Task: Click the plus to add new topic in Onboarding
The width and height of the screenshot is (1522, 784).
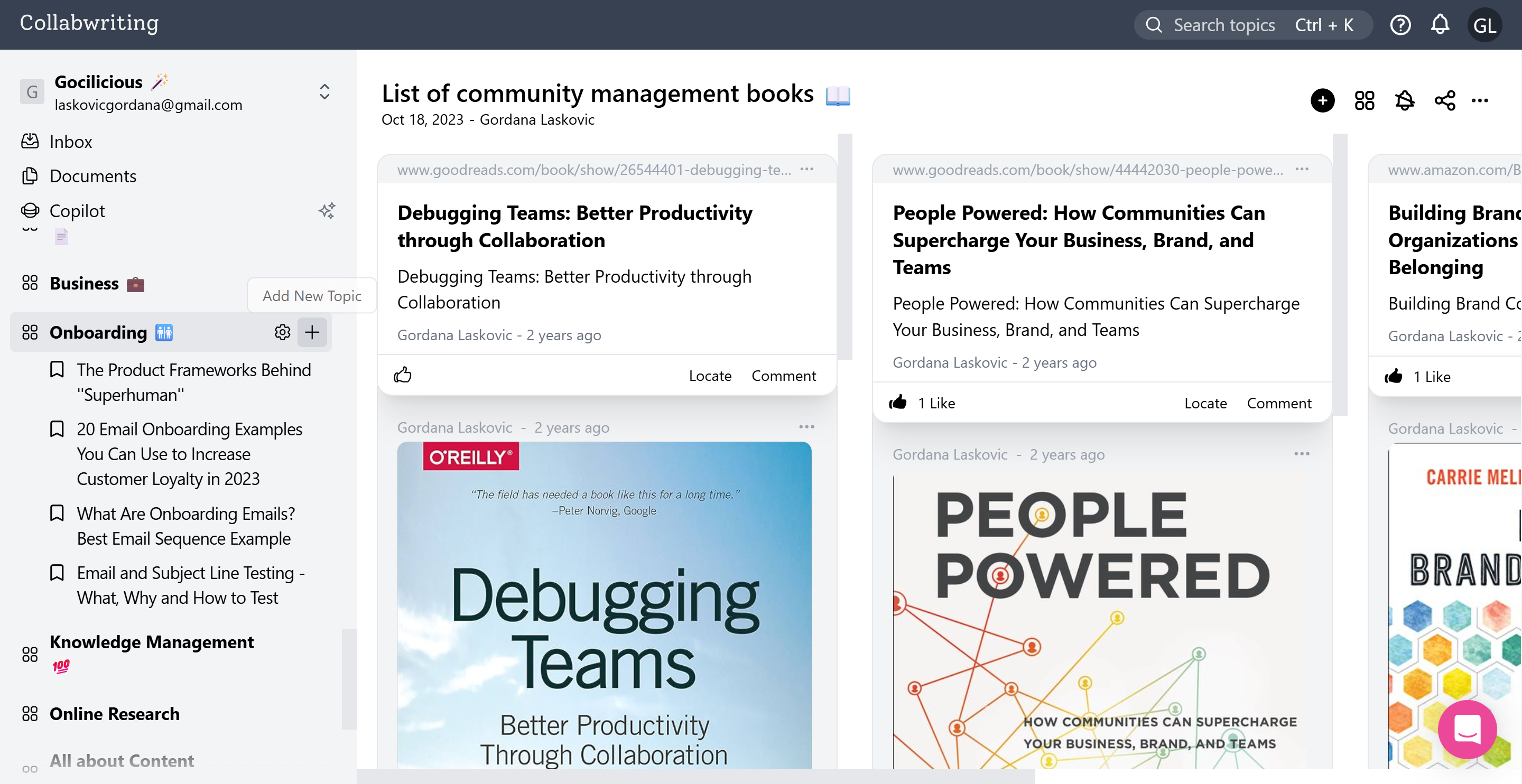Action: (x=312, y=332)
